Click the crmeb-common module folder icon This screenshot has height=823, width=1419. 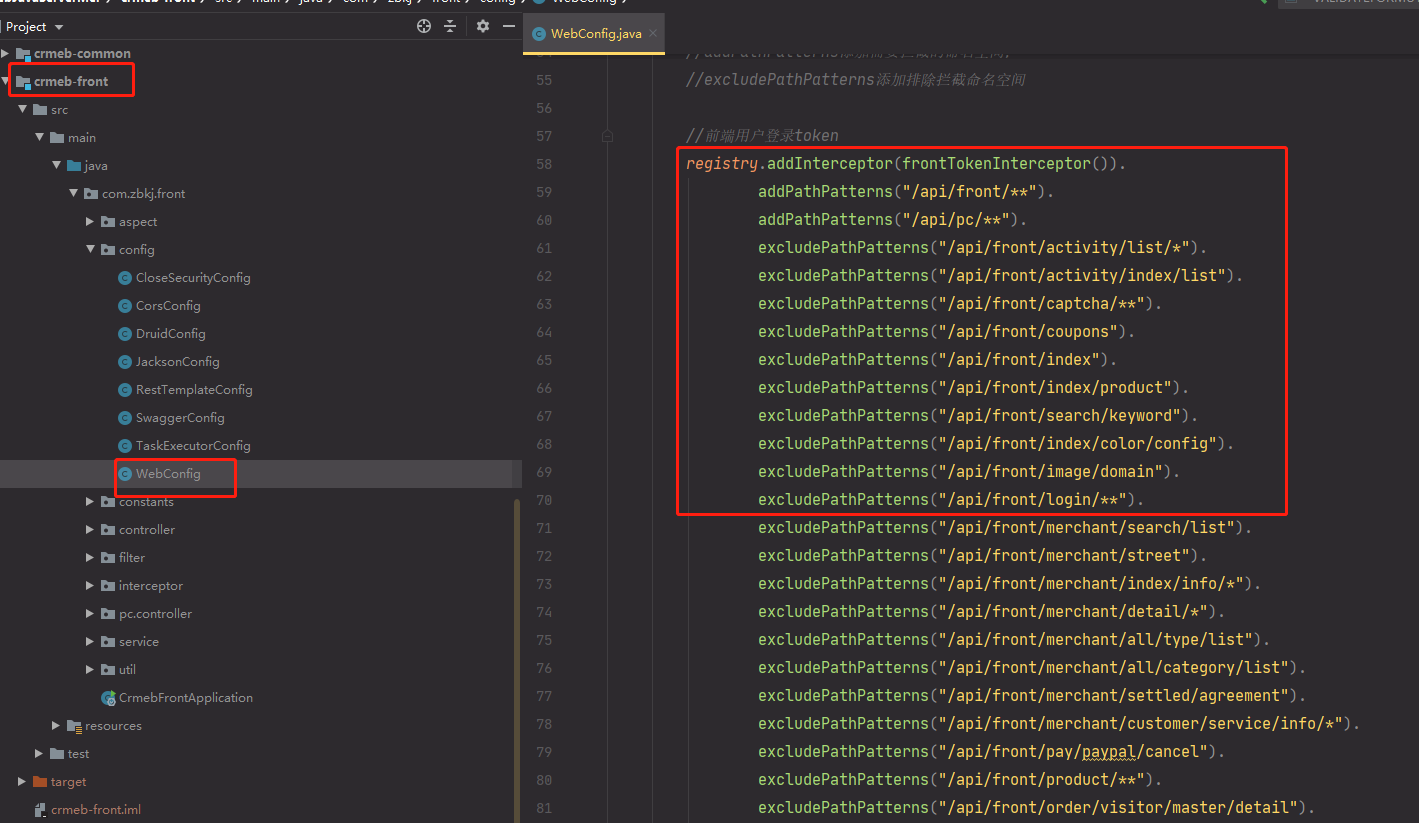click(23, 53)
